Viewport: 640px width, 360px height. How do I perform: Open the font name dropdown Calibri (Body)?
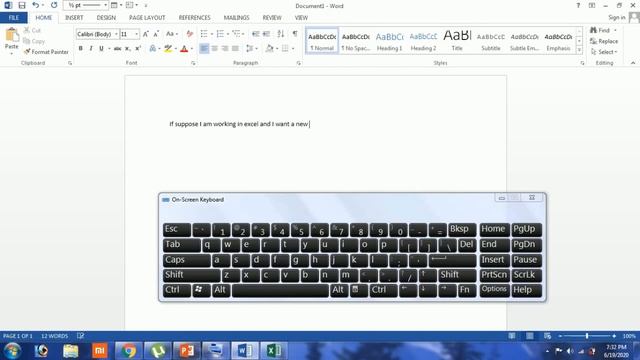click(116, 34)
